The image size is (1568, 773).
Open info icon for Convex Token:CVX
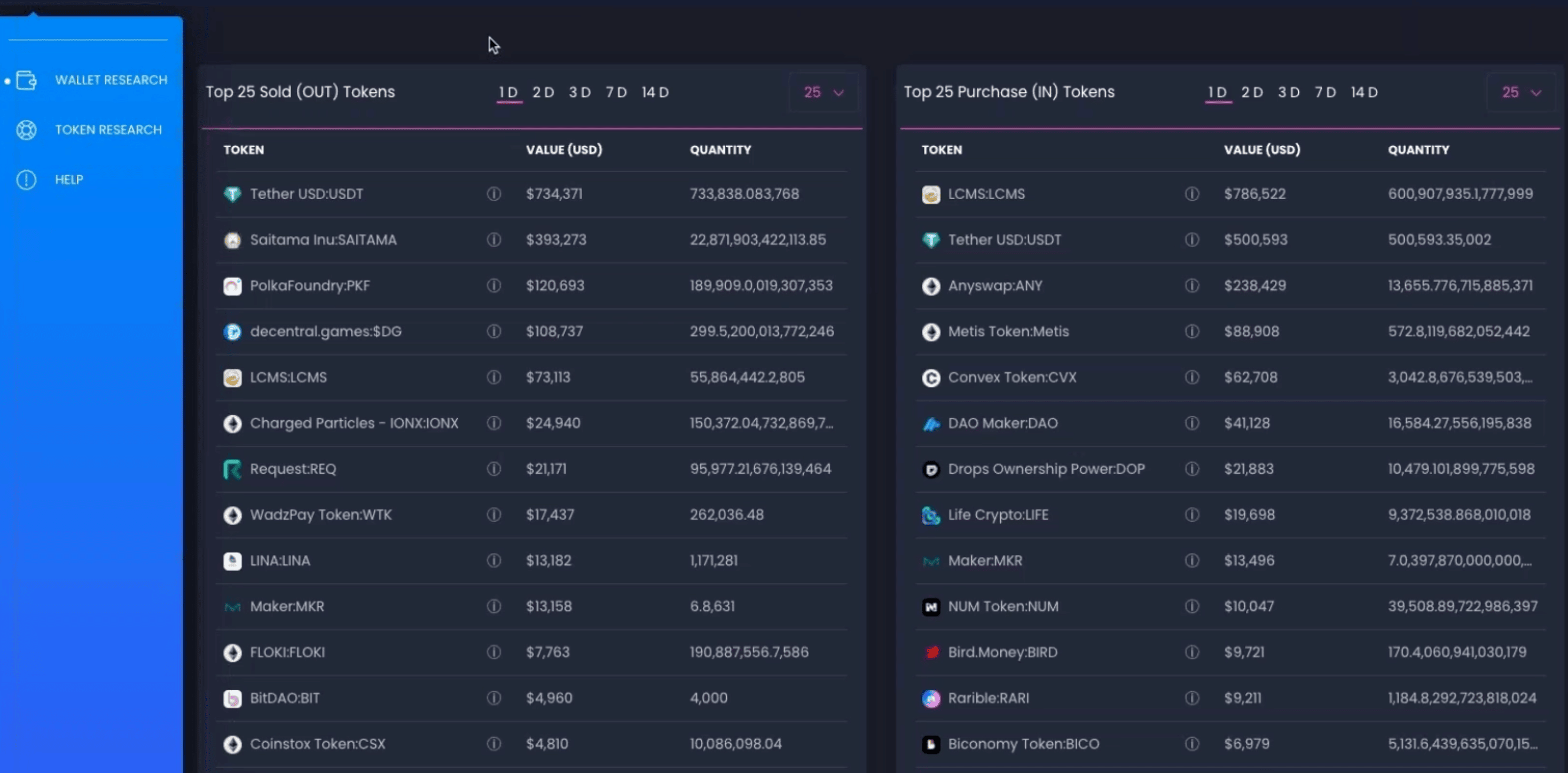1192,377
